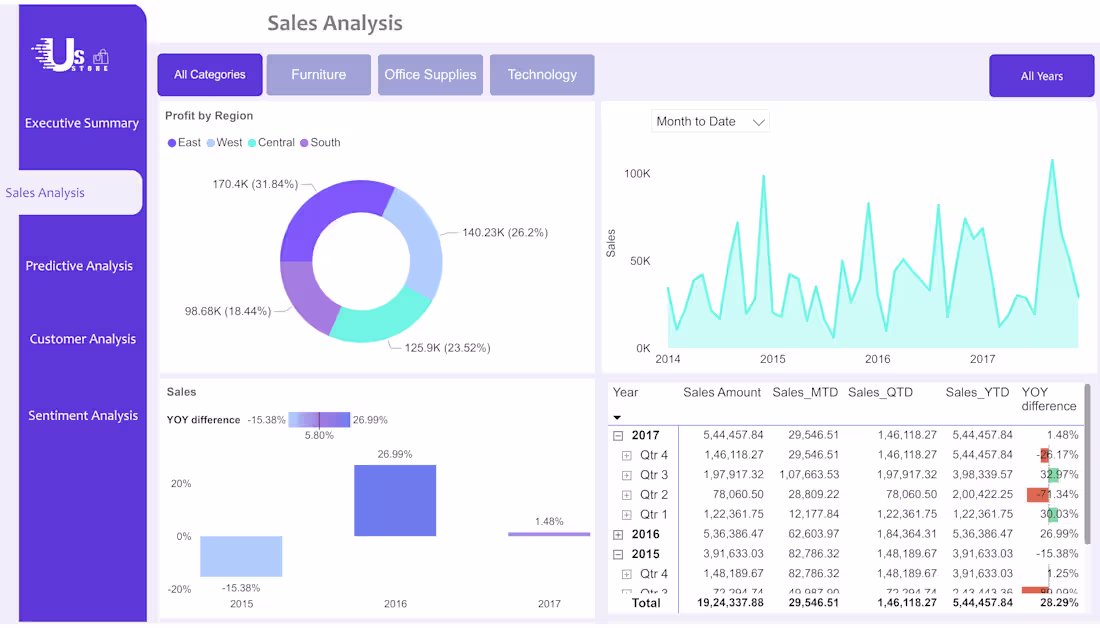Screen dimensions: 1100x628
Task: Expand 2017 Qtr 4 row
Action: [626, 455]
